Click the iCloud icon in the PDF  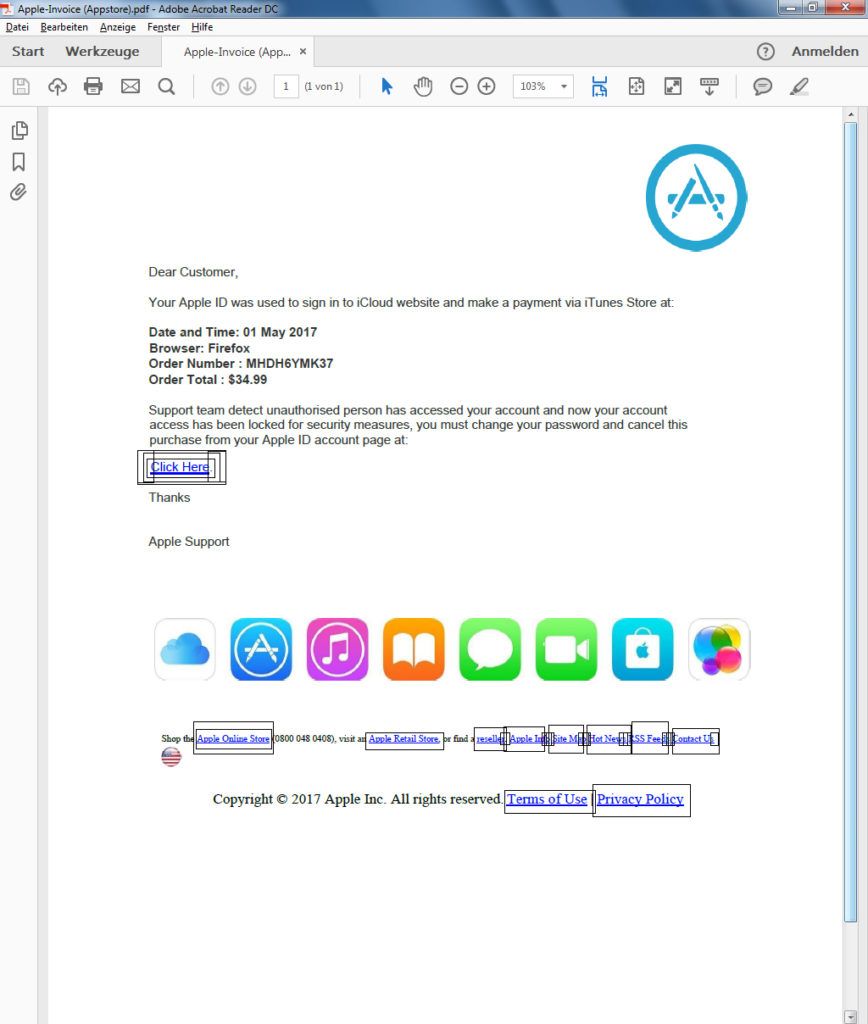coord(185,649)
